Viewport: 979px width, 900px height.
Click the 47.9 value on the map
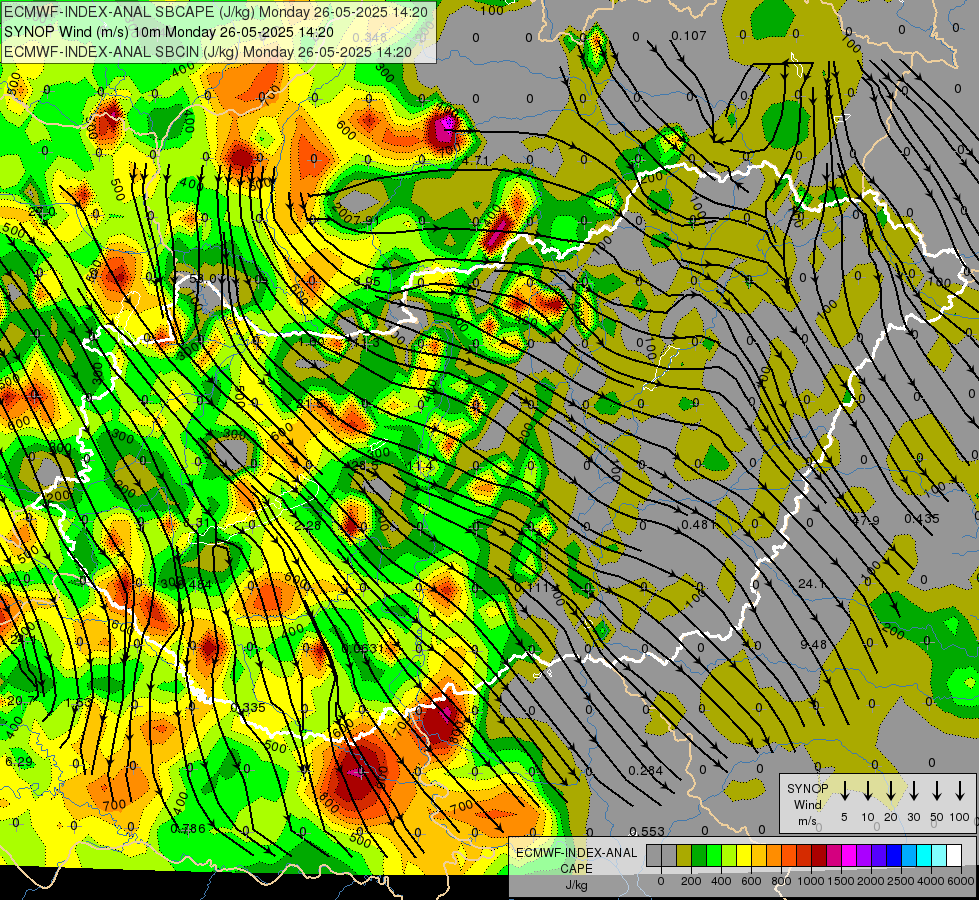tap(866, 520)
